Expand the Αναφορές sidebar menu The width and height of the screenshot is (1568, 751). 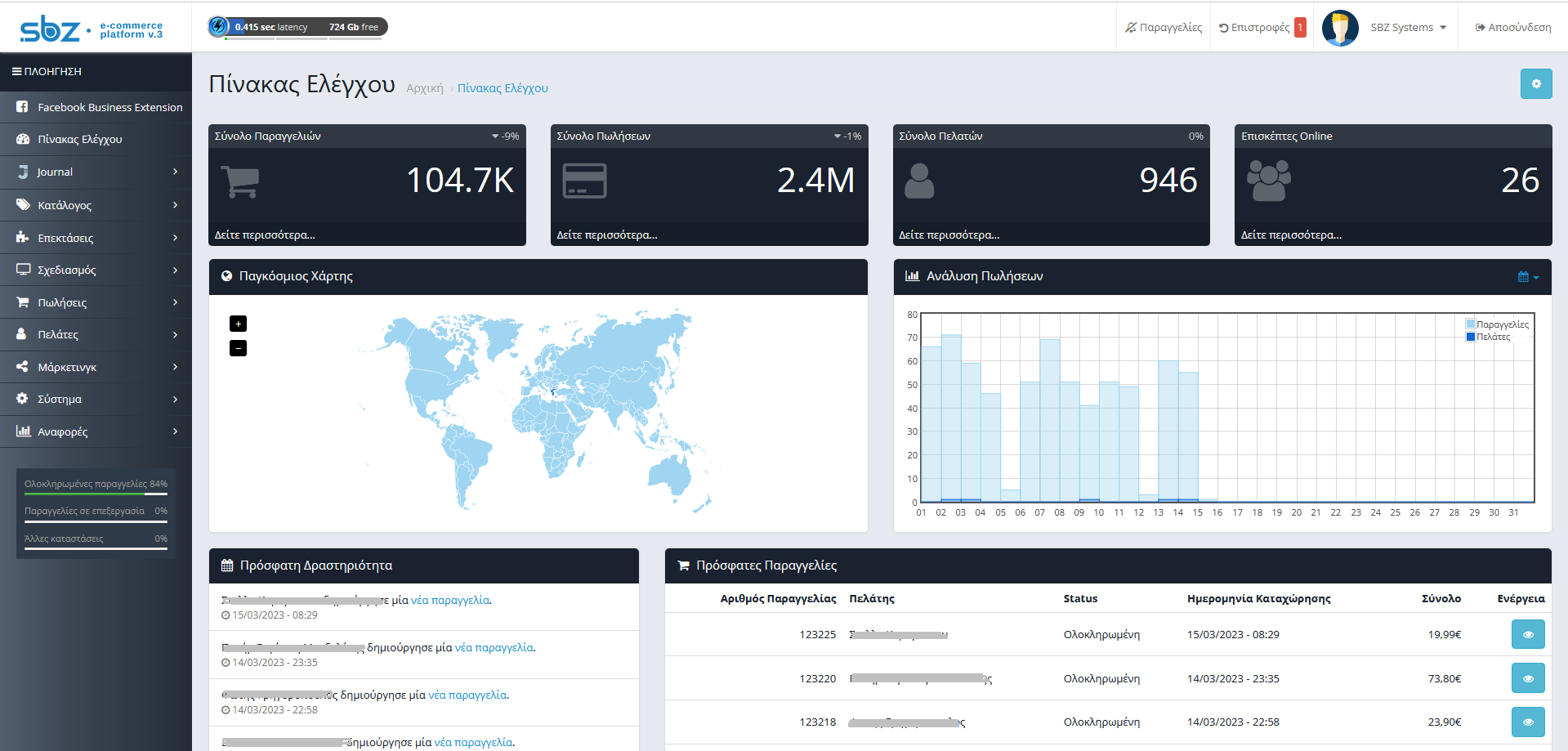(96, 431)
